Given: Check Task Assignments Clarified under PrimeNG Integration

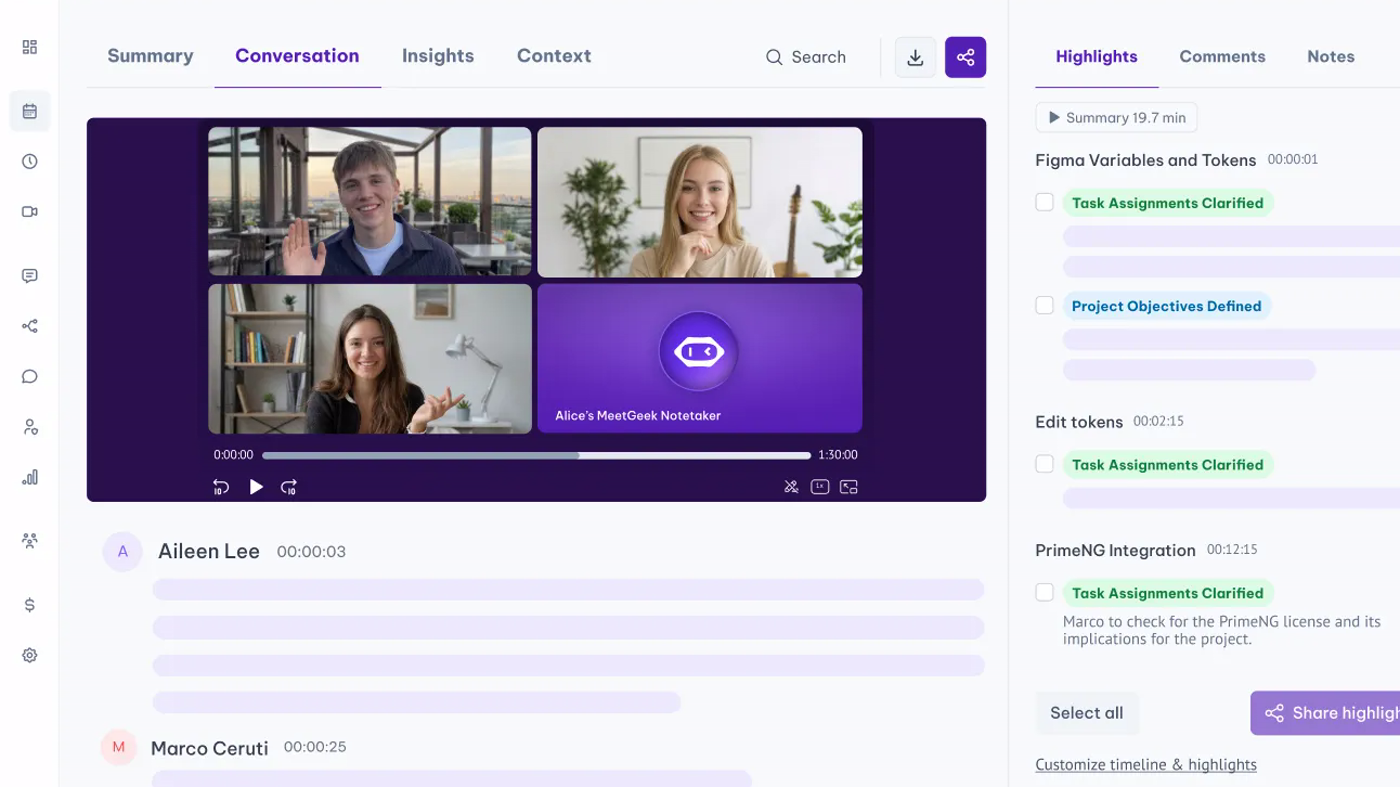Looking at the screenshot, I should point(1045,592).
